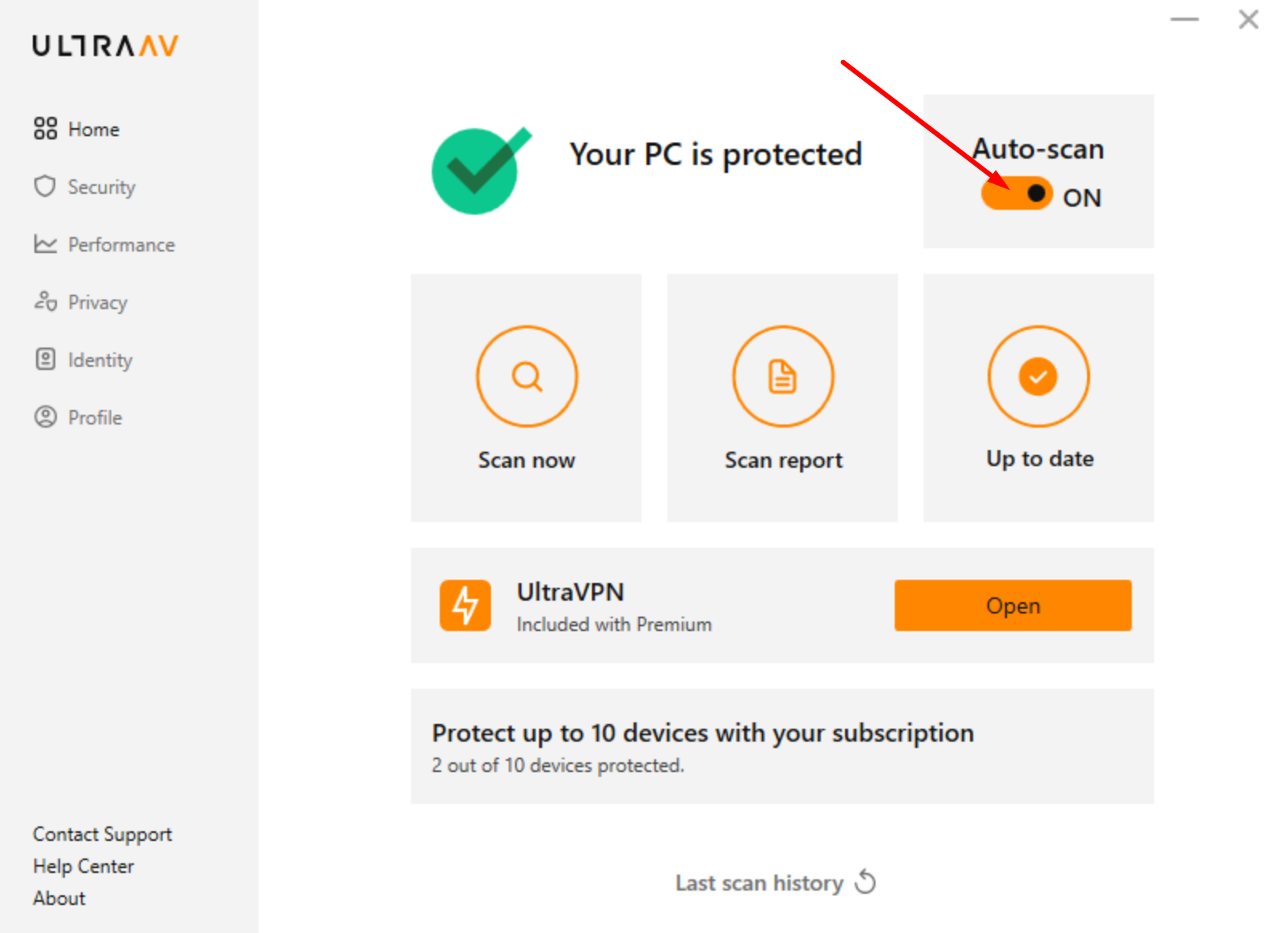Viewport: 1288px width, 933px height.
Task: Click the Up to date checkmark icon
Action: [x=1038, y=376]
